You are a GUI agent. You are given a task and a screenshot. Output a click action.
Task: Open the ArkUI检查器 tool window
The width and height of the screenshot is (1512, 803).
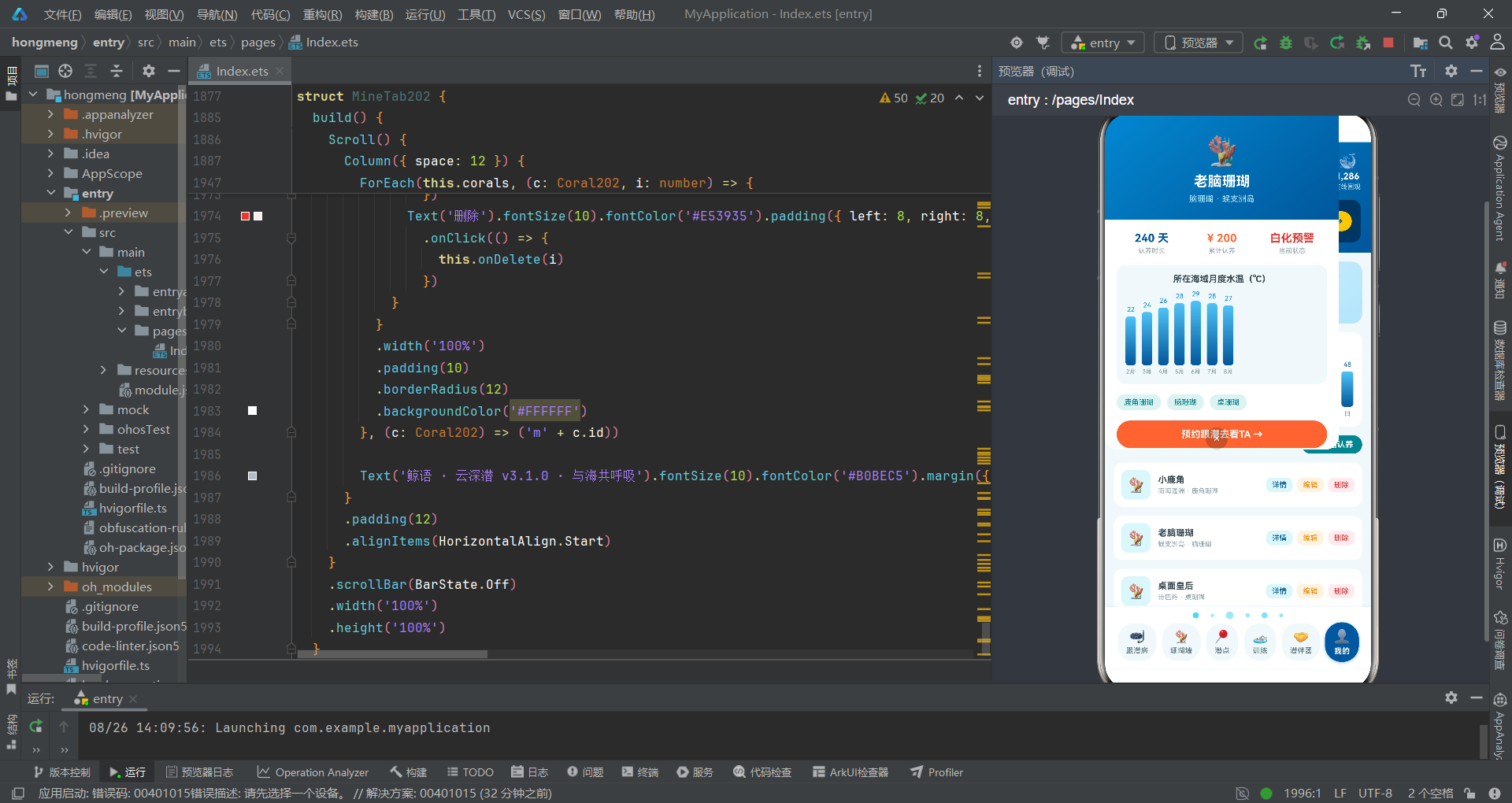(x=850, y=772)
